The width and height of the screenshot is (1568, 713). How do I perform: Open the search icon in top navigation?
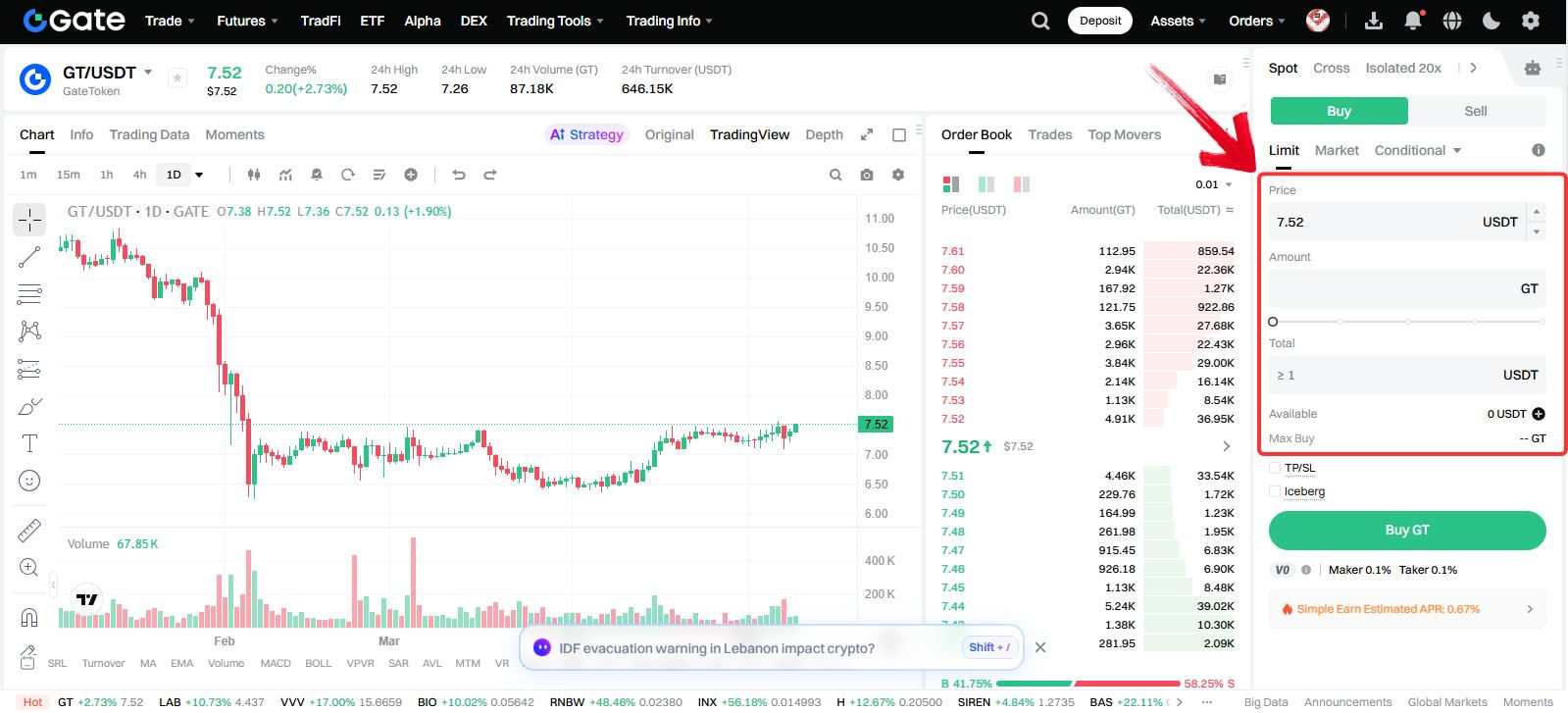(1040, 21)
